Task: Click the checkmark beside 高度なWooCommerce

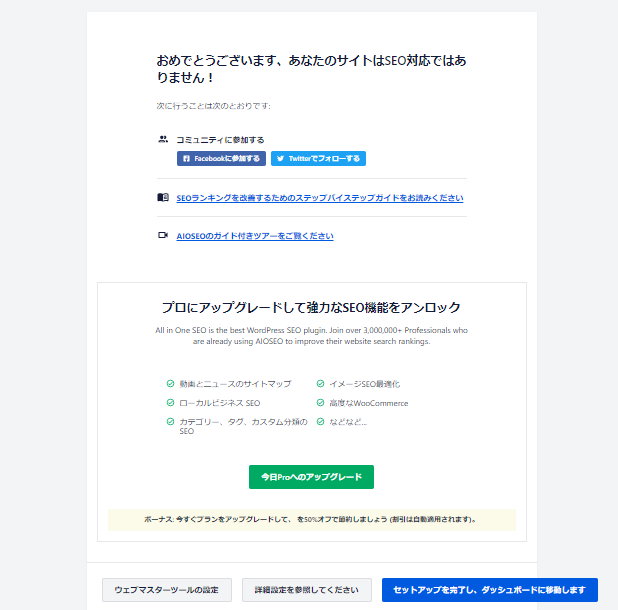Action: click(x=320, y=403)
